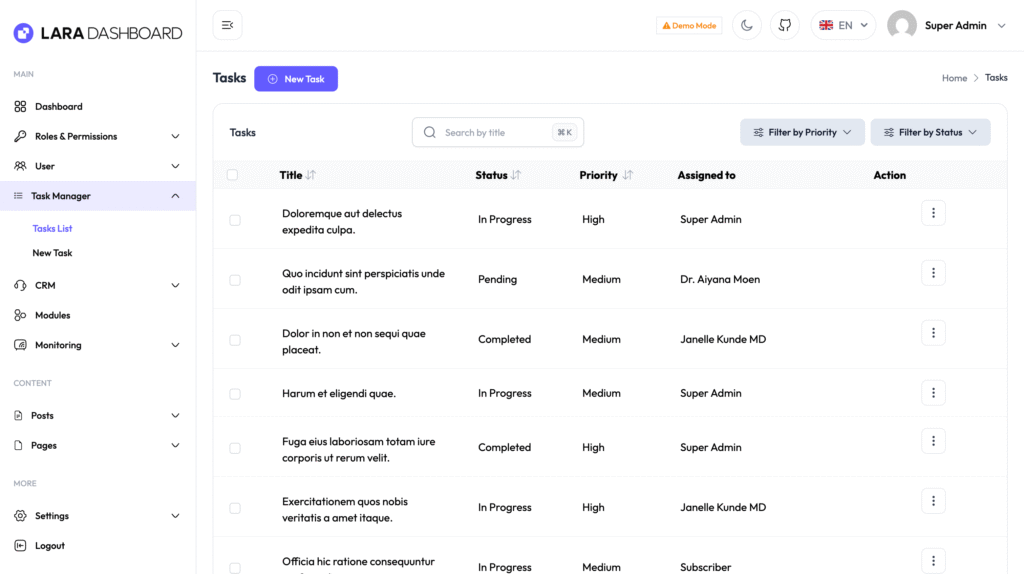Expand the Posts menu chevron
This screenshot has height=574, width=1024.
(175, 416)
